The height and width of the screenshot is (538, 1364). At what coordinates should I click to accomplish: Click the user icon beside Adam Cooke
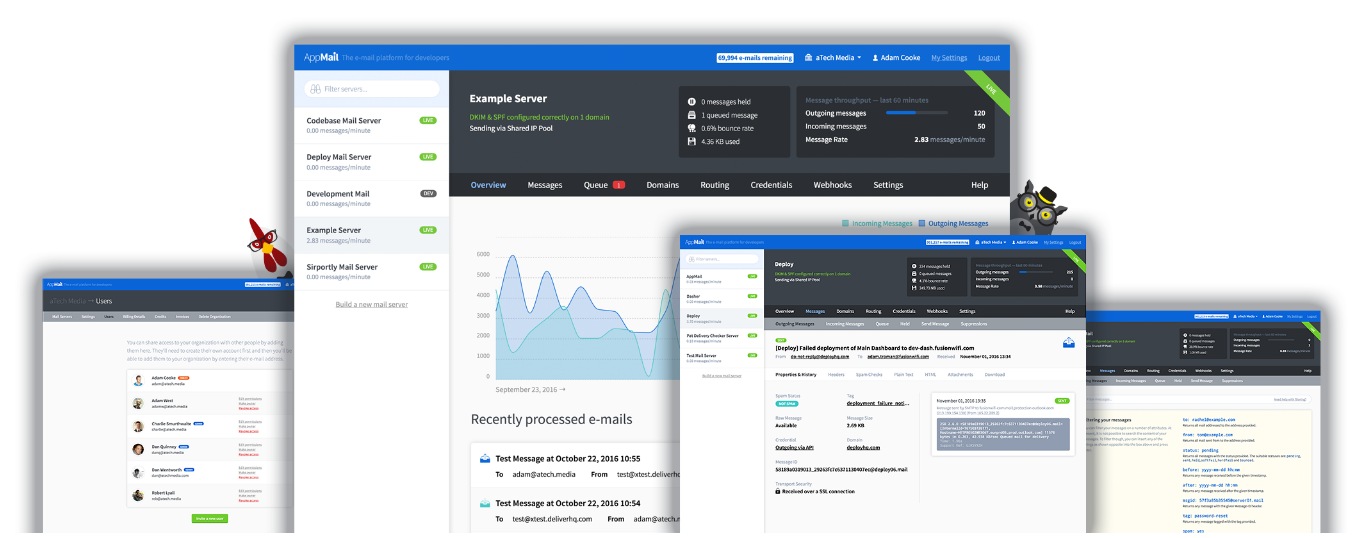pyautogui.click(x=876, y=58)
